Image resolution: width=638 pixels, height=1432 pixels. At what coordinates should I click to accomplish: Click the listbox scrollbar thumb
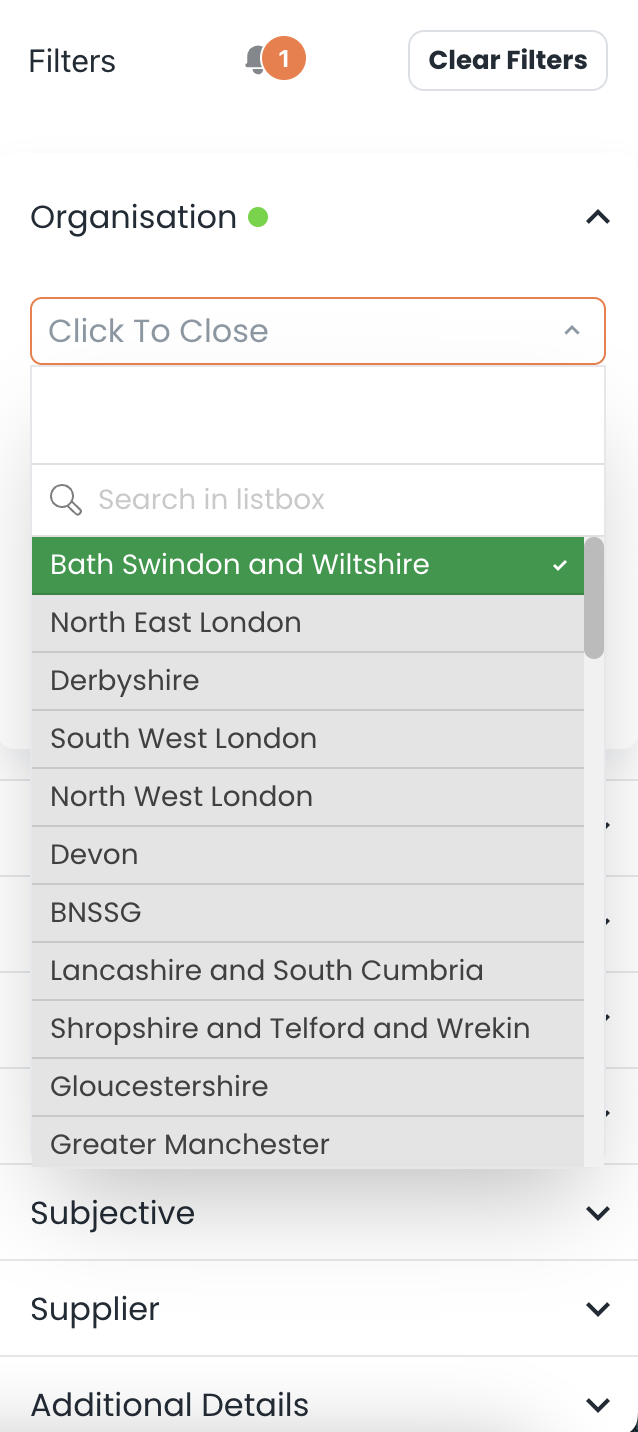[594, 598]
